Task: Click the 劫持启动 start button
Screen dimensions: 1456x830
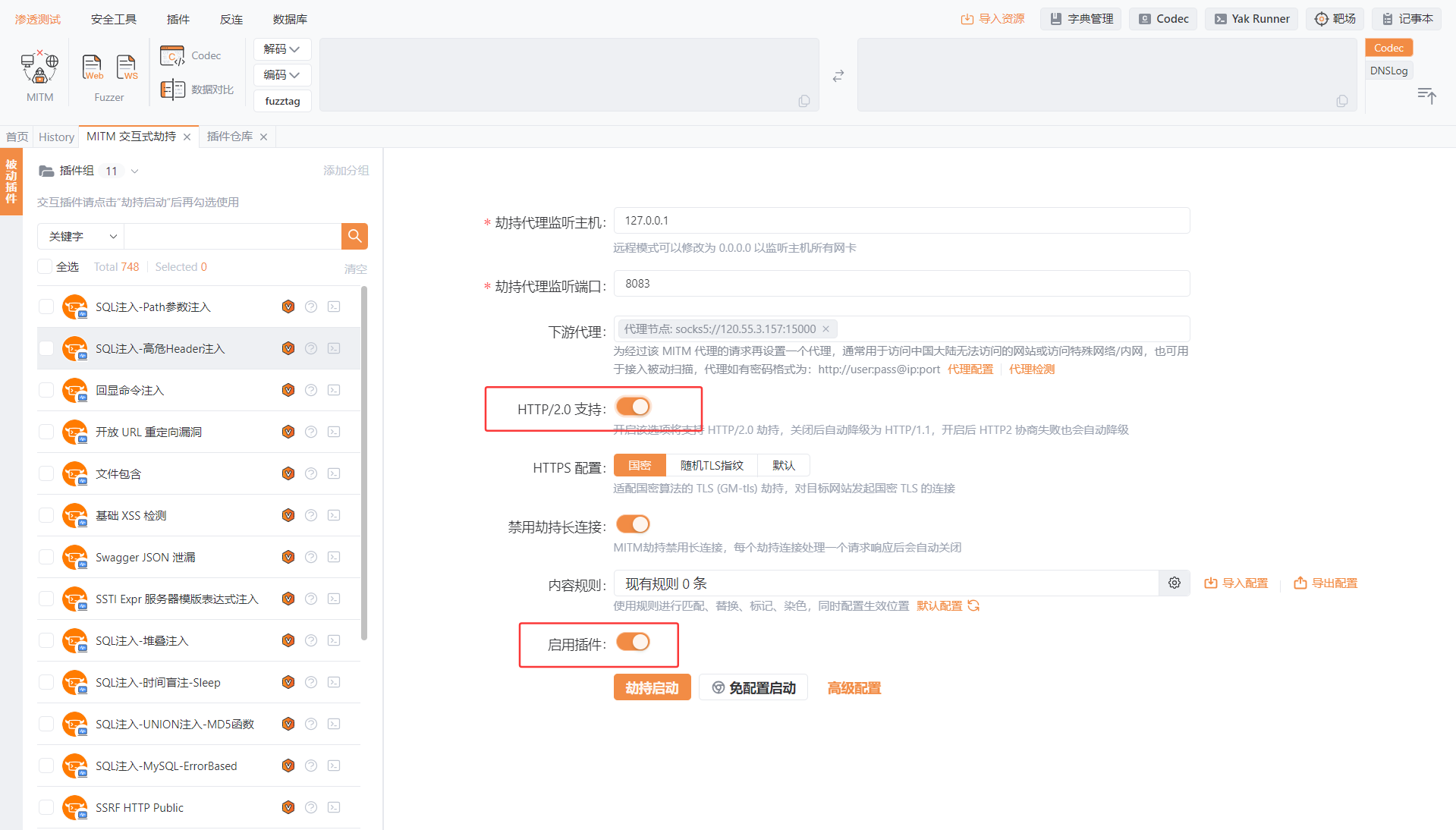Action: (652, 687)
